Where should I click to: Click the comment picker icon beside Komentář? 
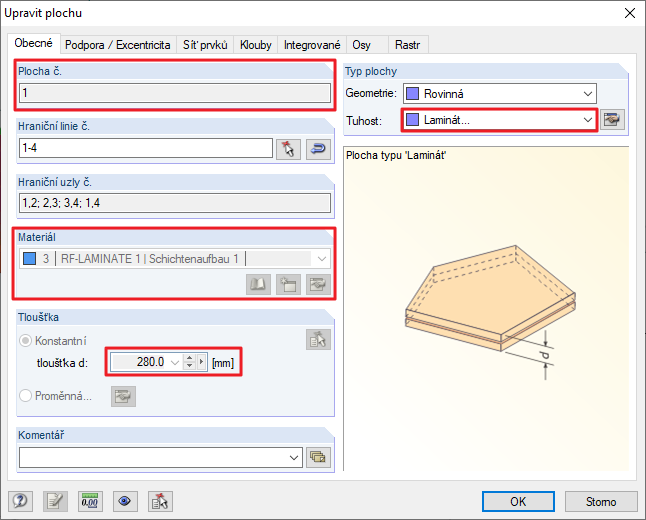coord(318,457)
